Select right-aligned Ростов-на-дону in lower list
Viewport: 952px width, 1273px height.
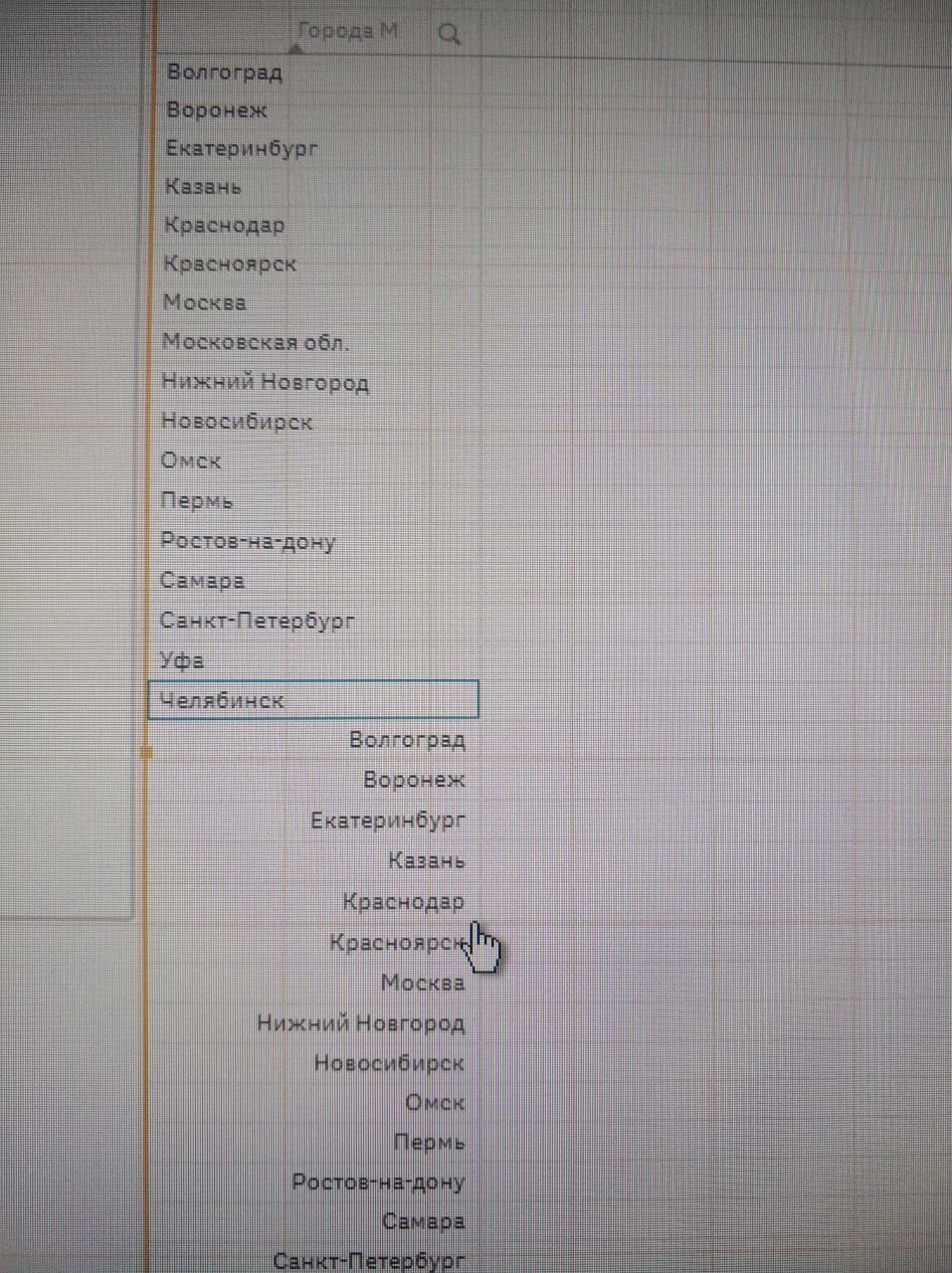(378, 1182)
